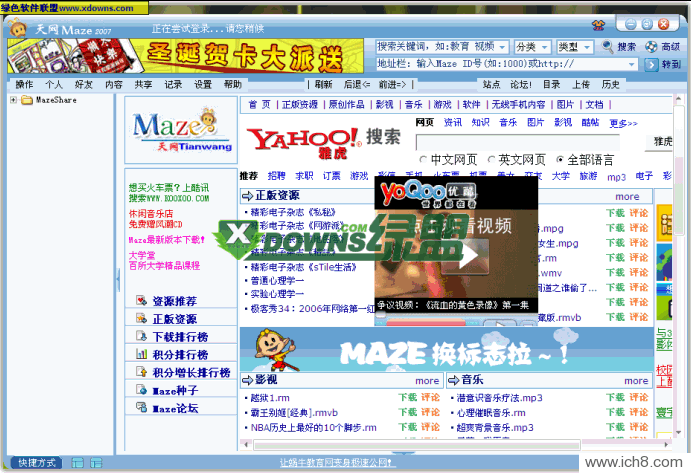
Task: Open 共享 menu
Action: (x=143, y=84)
